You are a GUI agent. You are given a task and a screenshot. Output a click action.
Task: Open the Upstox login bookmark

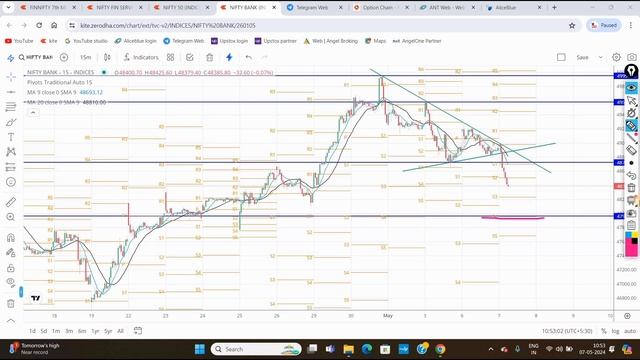229,41
